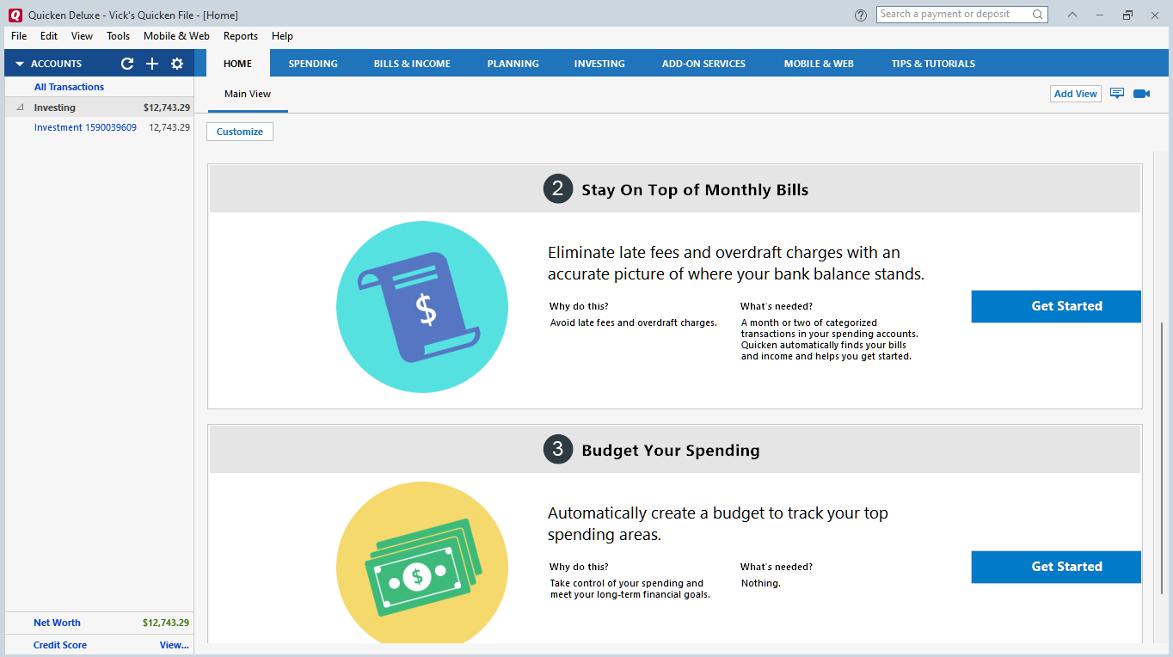Screen dimensions: 1173x657
Task: Click the Investing group total $12,743.29
Action: pos(167,108)
